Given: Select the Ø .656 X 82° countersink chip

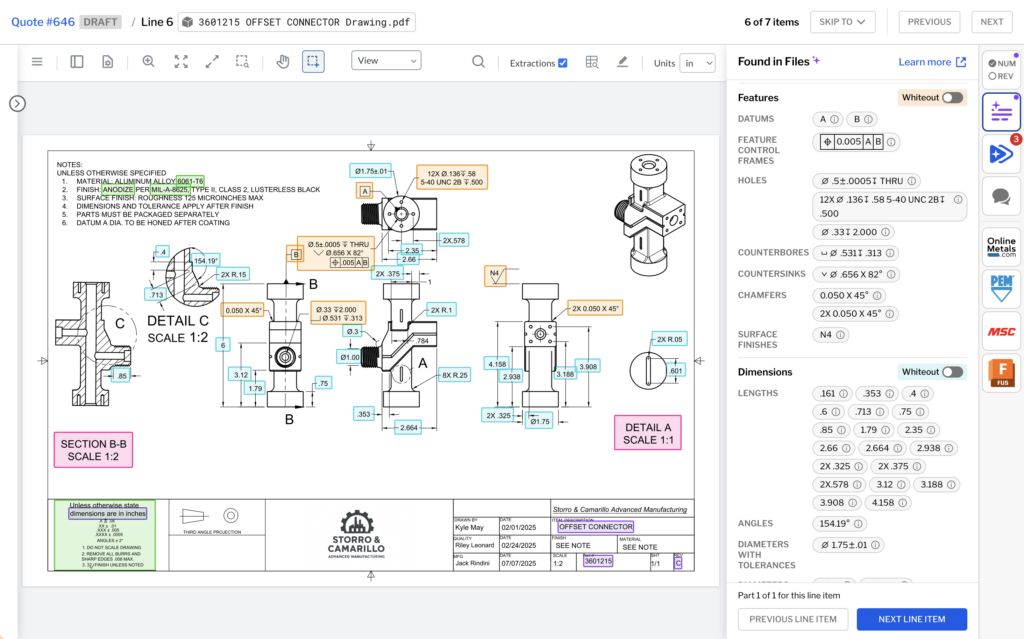Looking at the screenshot, I should tap(856, 274).
